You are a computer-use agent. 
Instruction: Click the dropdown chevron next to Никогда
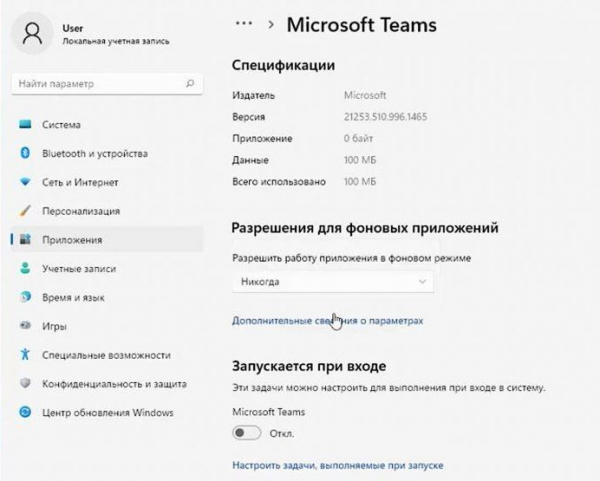422,282
